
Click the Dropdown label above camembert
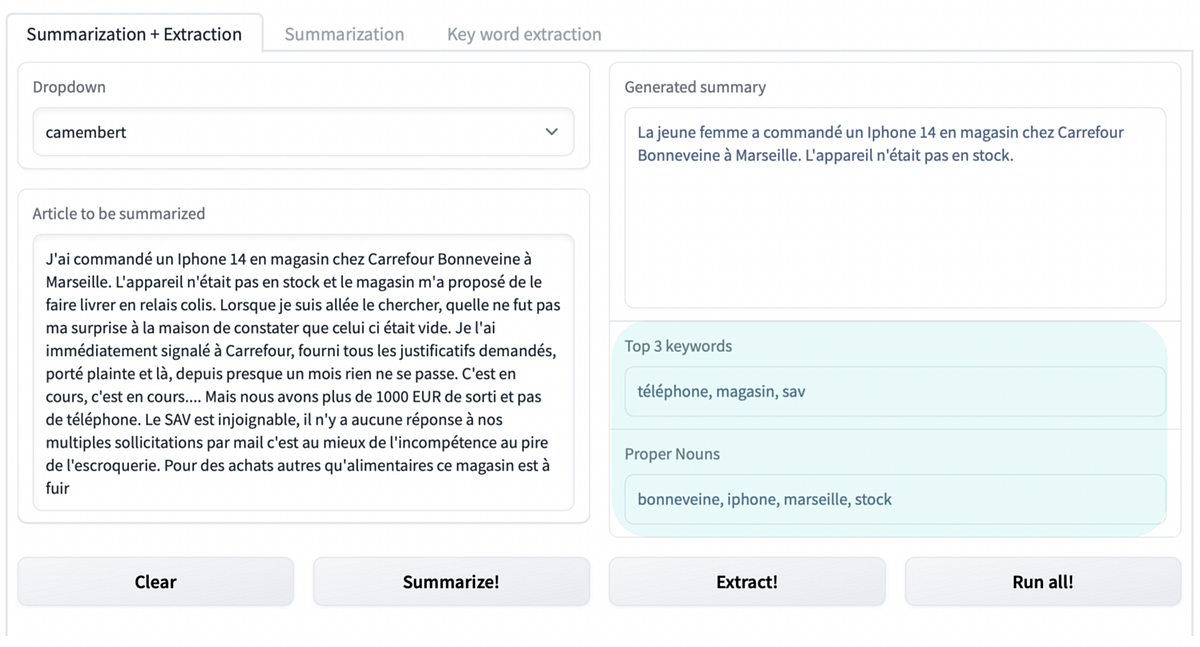pyautogui.click(x=69, y=87)
